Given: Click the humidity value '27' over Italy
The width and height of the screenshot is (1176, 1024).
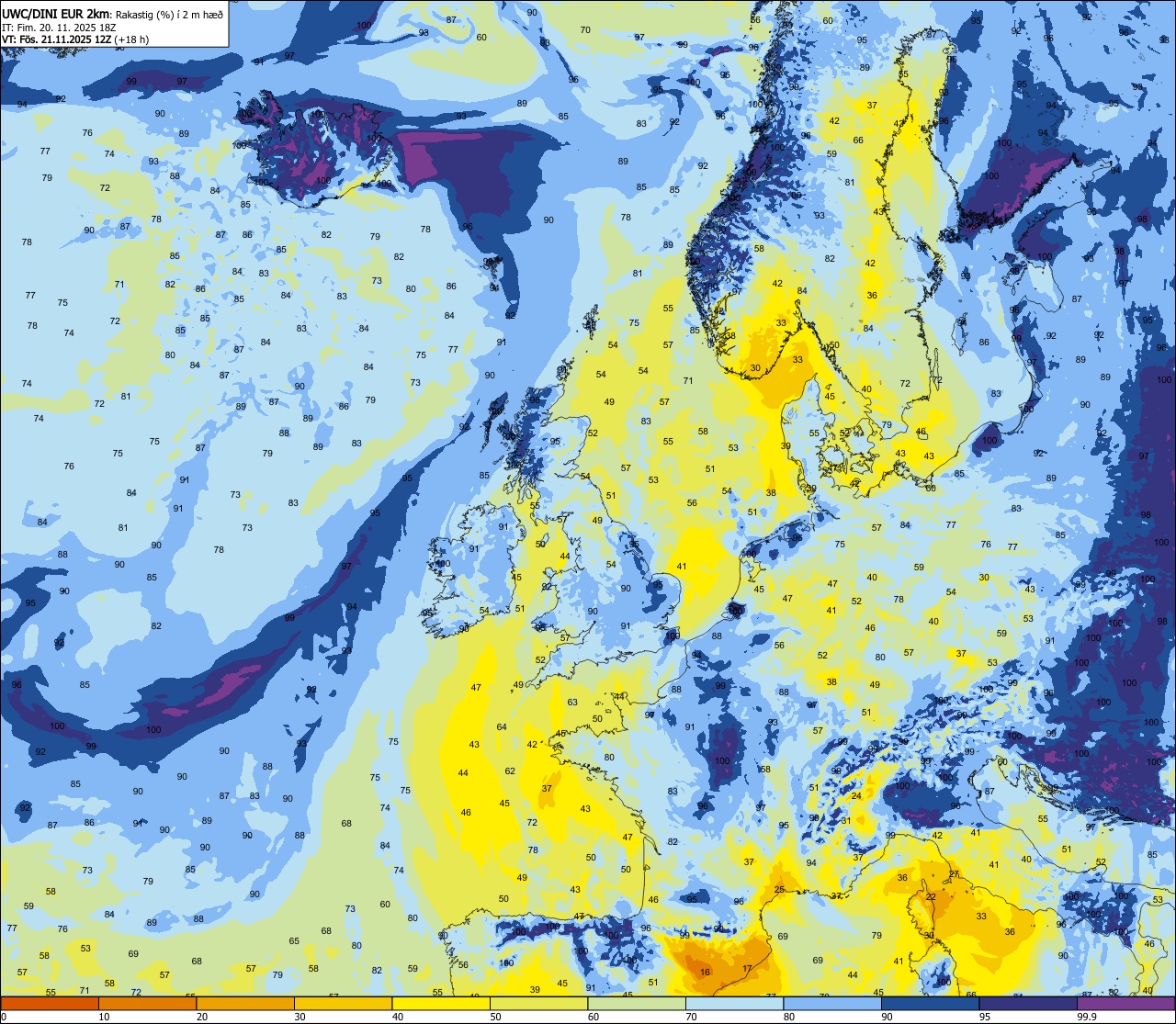Looking at the screenshot, I should pyautogui.click(x=954, y=873).
